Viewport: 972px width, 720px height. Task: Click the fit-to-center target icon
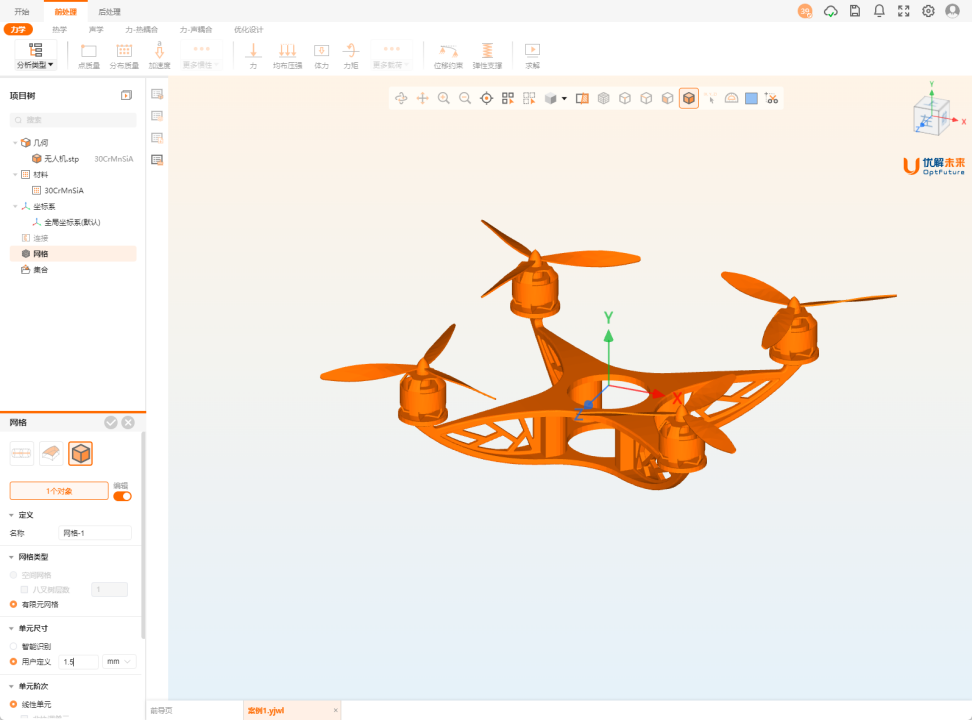pos(487,98)
